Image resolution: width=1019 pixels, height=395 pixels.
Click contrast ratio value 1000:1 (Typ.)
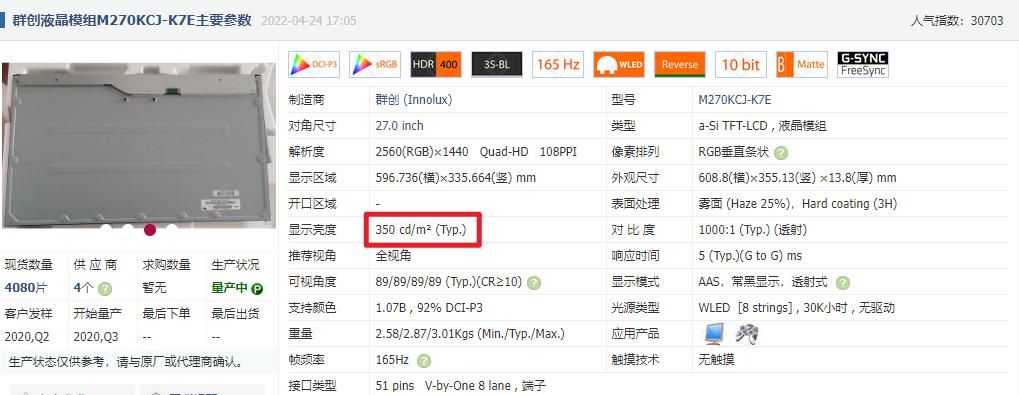click(734, 230)
